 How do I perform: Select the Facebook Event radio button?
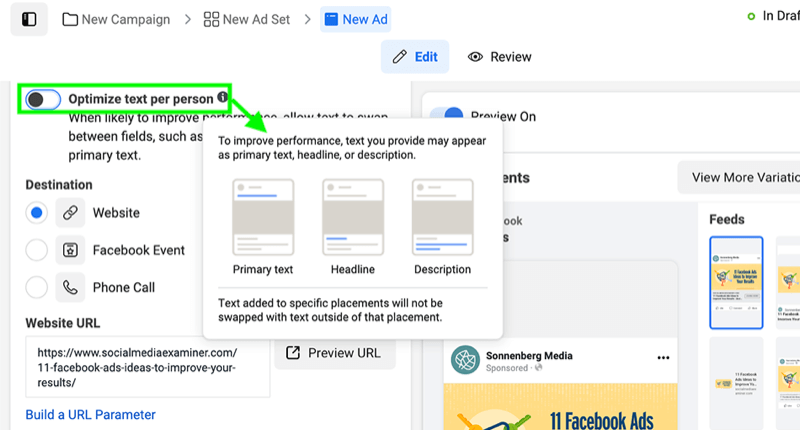tap(36, 250)
